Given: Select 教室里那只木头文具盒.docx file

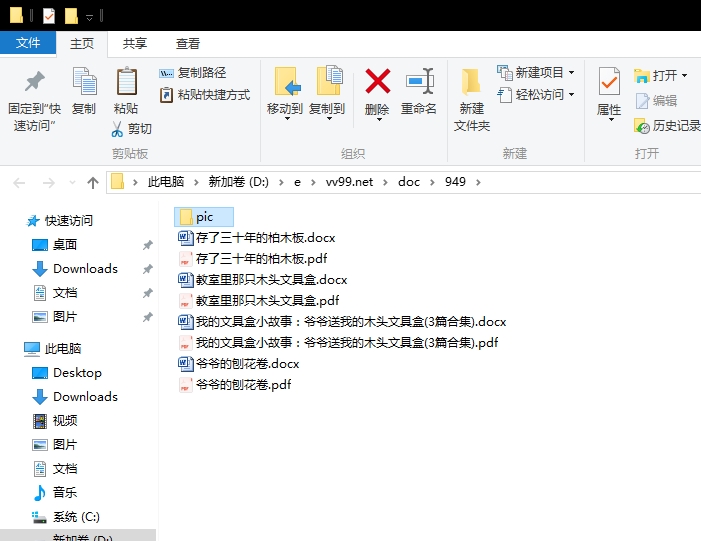Looking at the screenshot, I should [x=263, y=280].
